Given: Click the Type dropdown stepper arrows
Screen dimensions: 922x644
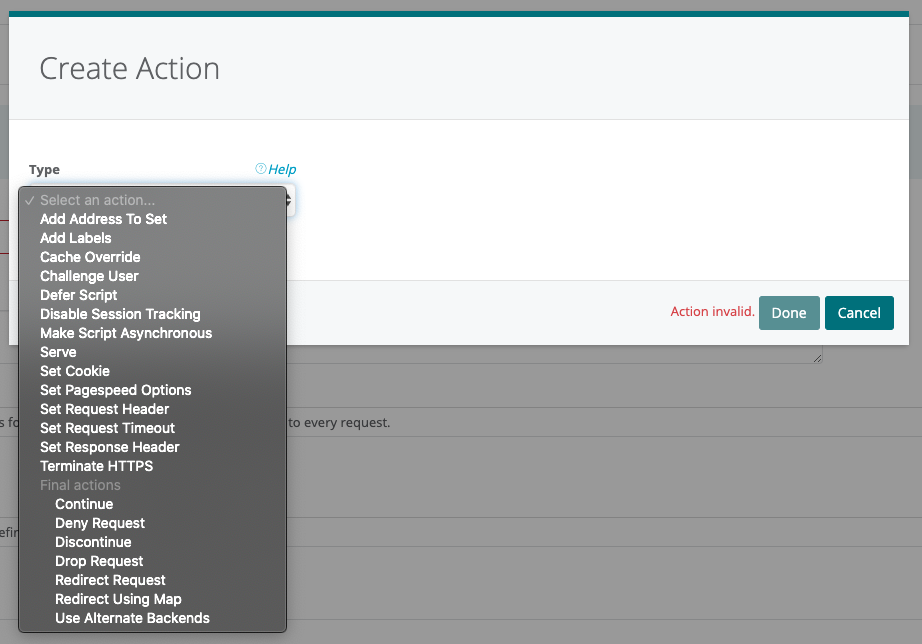Looking at the screenshot, I should (x=289, y=200).
